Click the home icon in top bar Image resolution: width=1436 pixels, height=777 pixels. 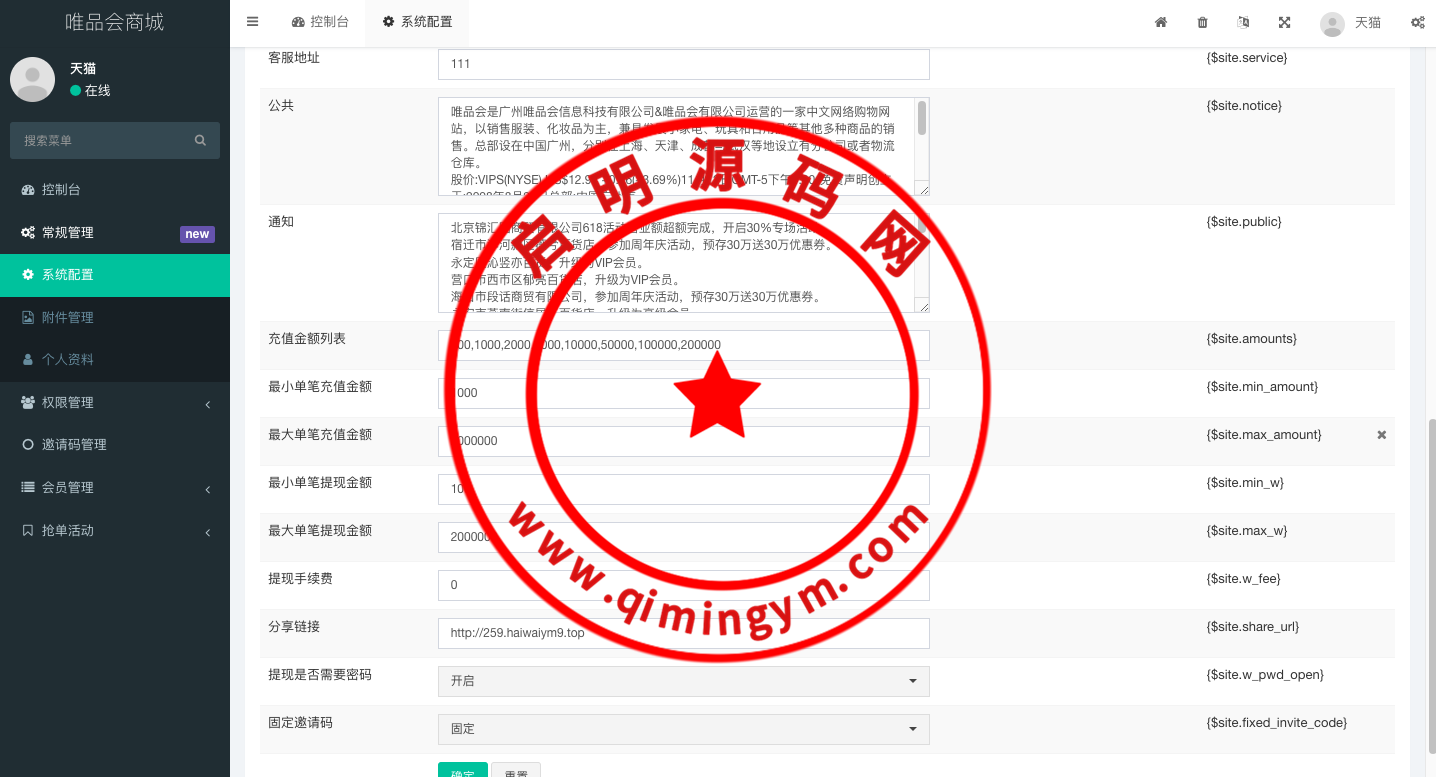click(x=1161, y=22)
